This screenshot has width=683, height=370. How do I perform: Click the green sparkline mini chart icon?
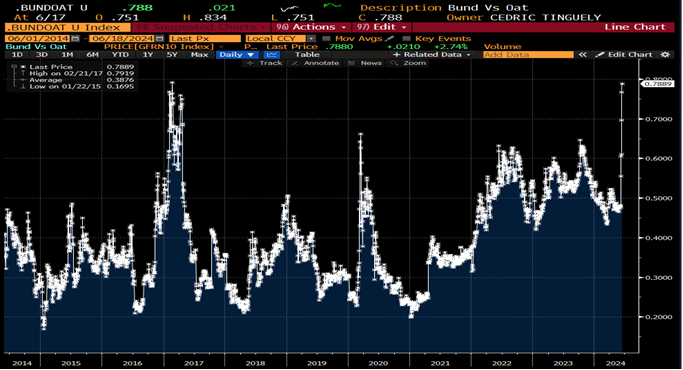click(x=332, y=6)
